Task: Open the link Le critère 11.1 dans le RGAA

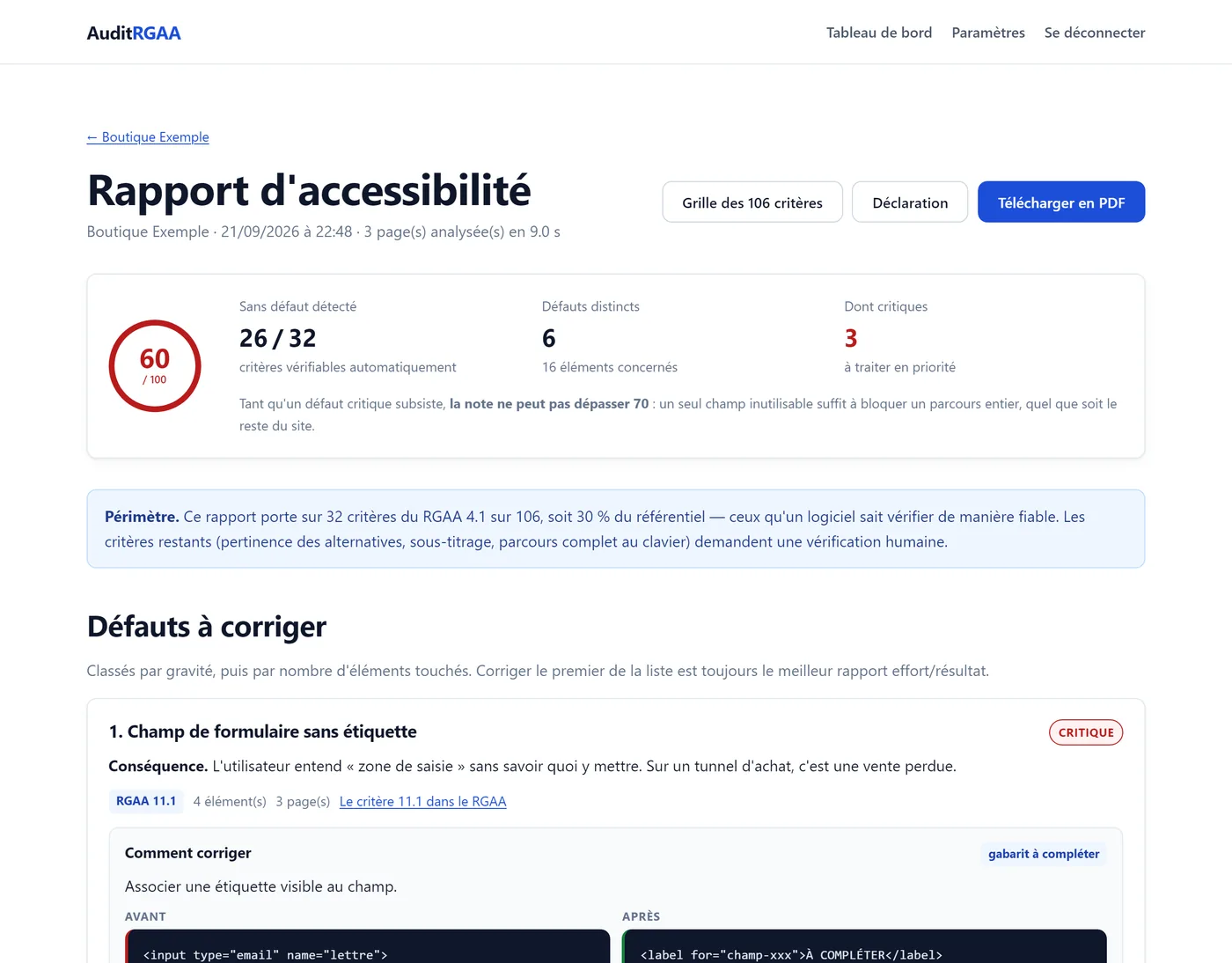Action: (x=423, y=802)
